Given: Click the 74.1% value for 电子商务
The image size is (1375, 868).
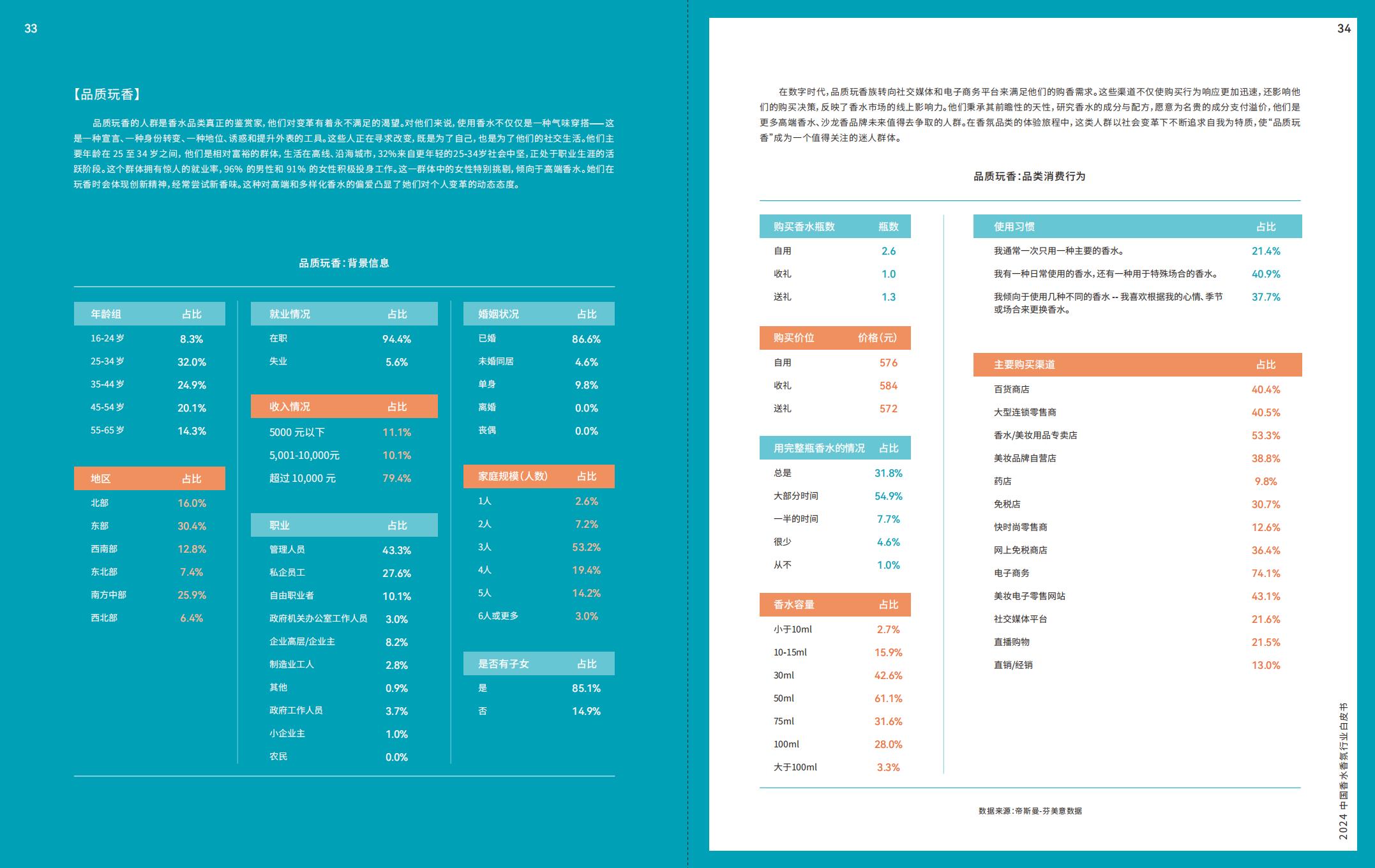Looking at the screenshot, I should (x=1266, y=573).
